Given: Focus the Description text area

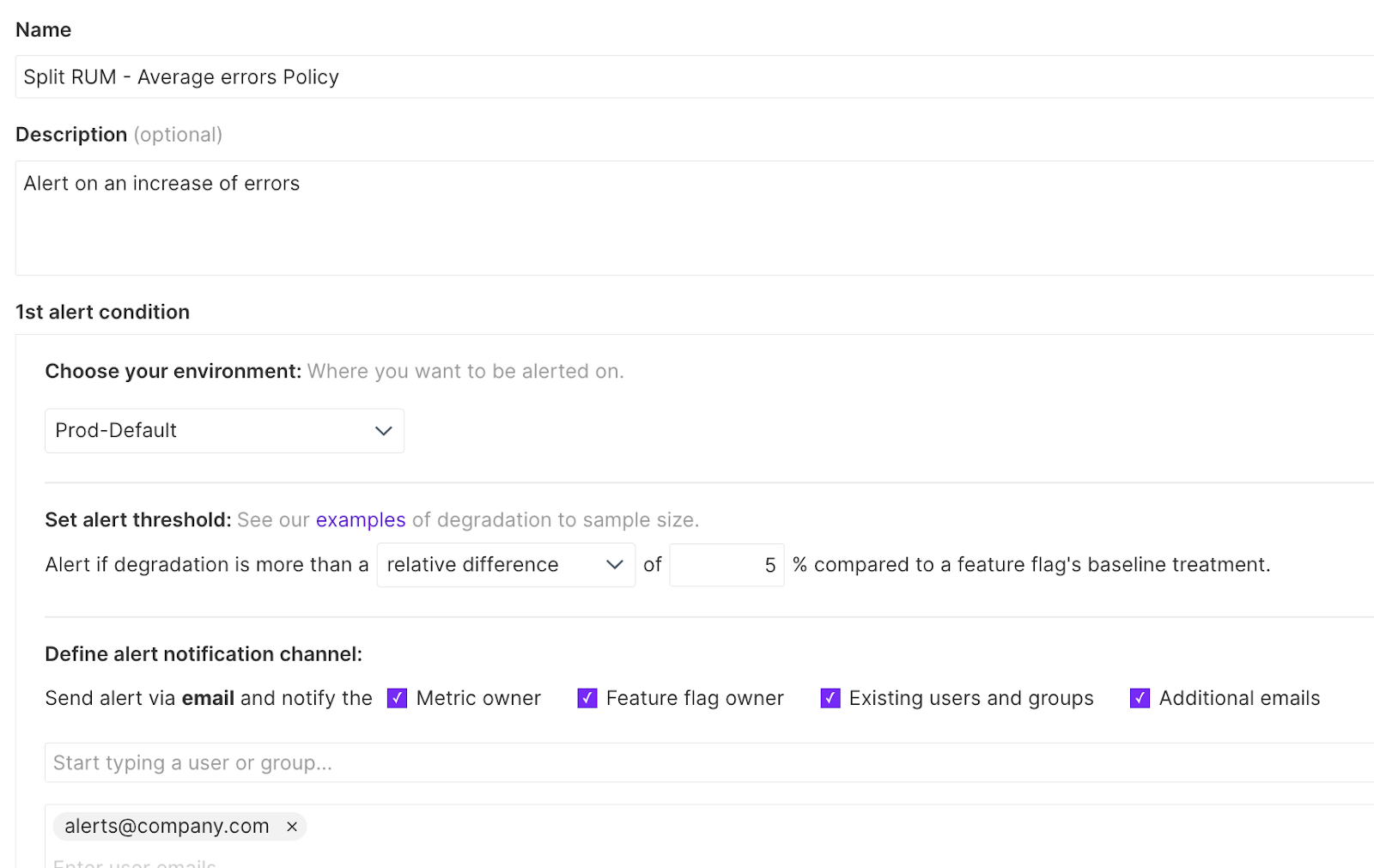Looking at the screenshot, I should [x=687, y=218].
